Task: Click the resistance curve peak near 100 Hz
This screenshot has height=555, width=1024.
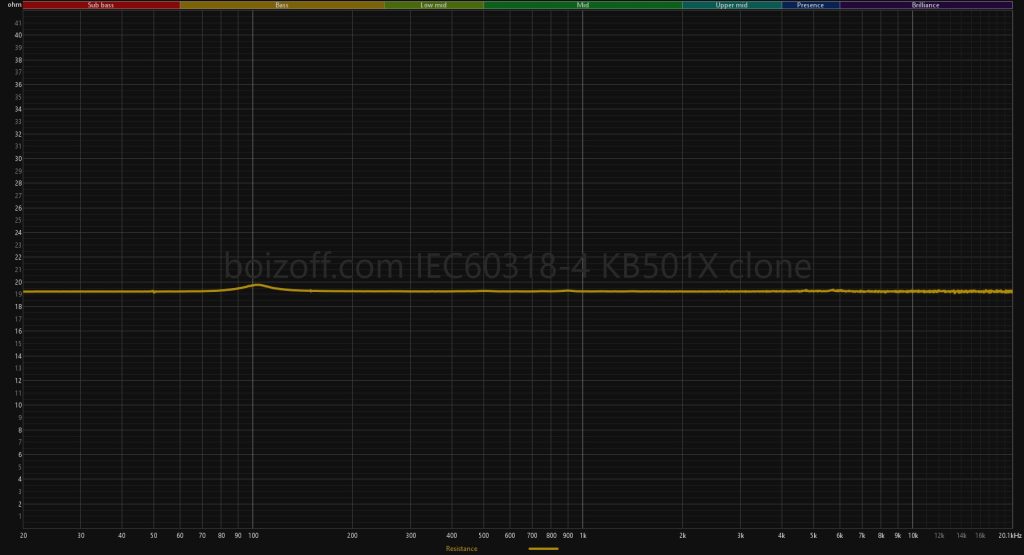Action: pyautogui.click(x=257, y=285)
